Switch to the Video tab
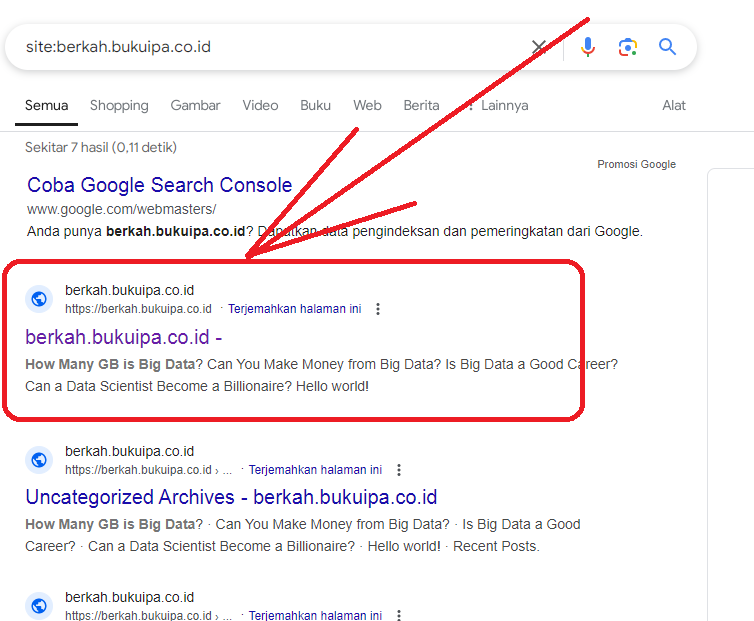Image resolution: width=754 pixels, height=621 pixels. tap(260, 105)
